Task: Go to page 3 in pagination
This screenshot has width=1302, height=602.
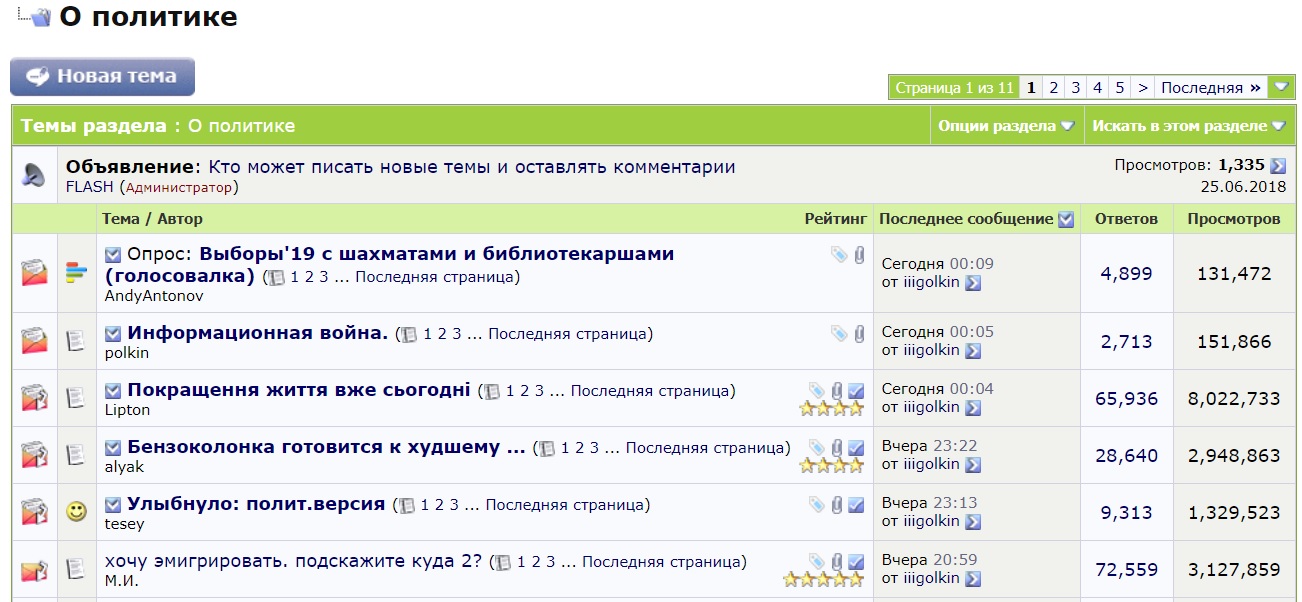Action: pos(1075,87)
